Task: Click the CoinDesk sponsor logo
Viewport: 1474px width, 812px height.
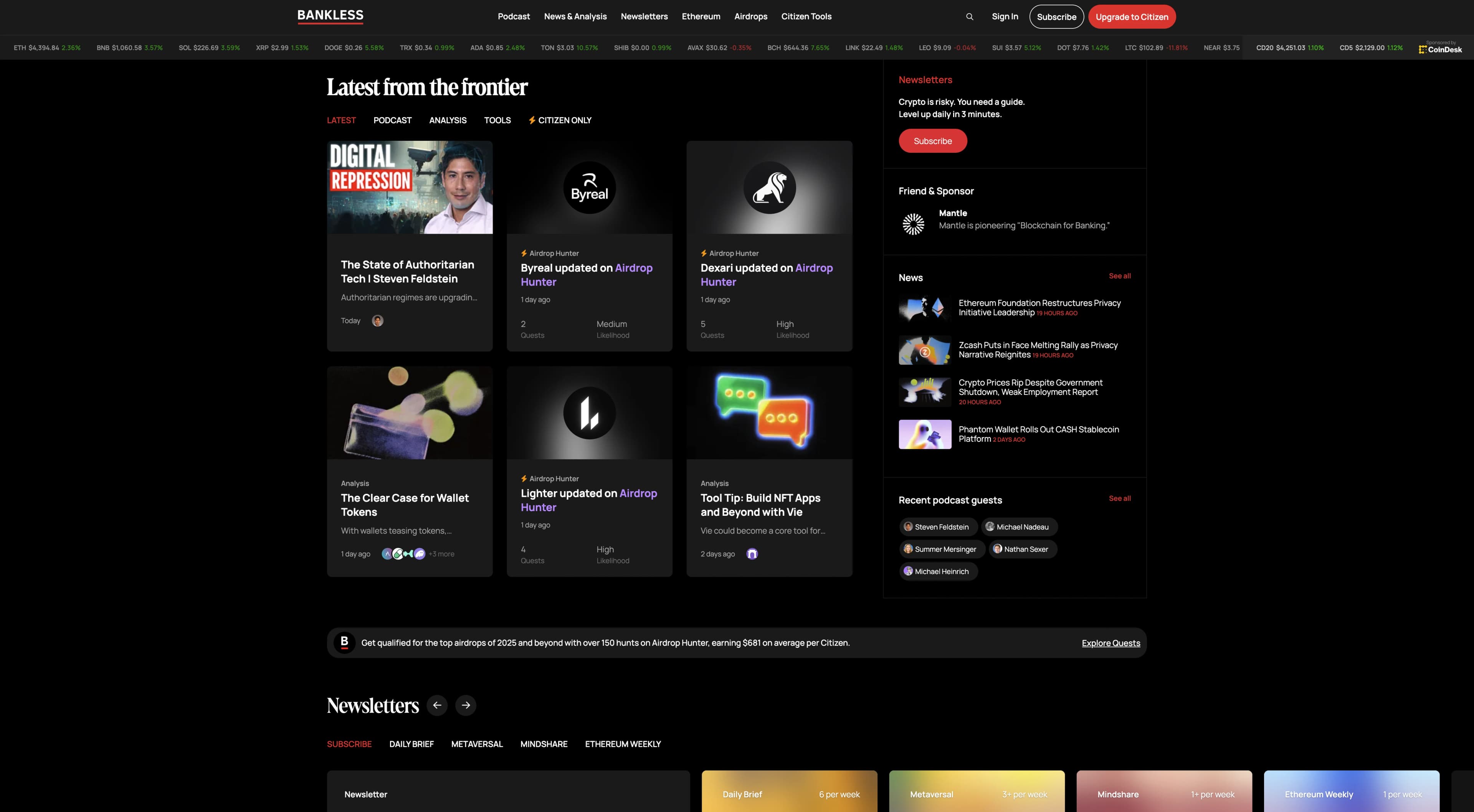Action: [x=1440, y=49]
